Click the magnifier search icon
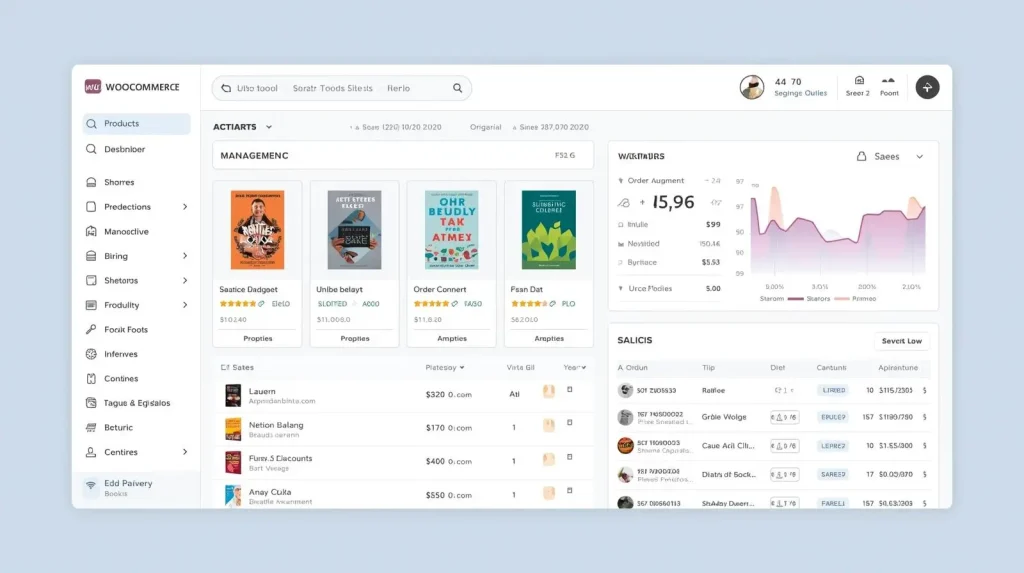Image resolution: width=1024 pixels, height=573 pixels. (458, 88)
